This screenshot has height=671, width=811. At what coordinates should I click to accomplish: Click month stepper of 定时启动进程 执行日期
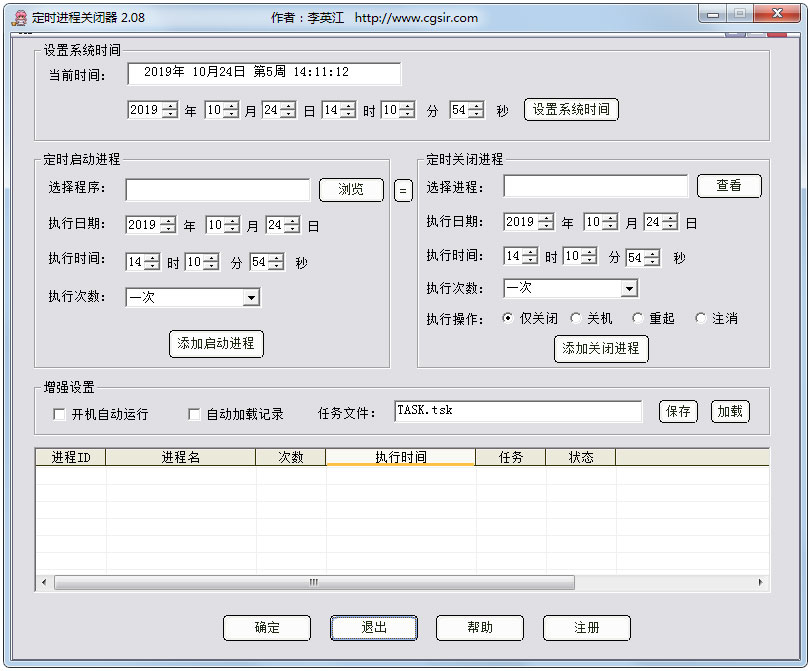(x=232, y=225)
